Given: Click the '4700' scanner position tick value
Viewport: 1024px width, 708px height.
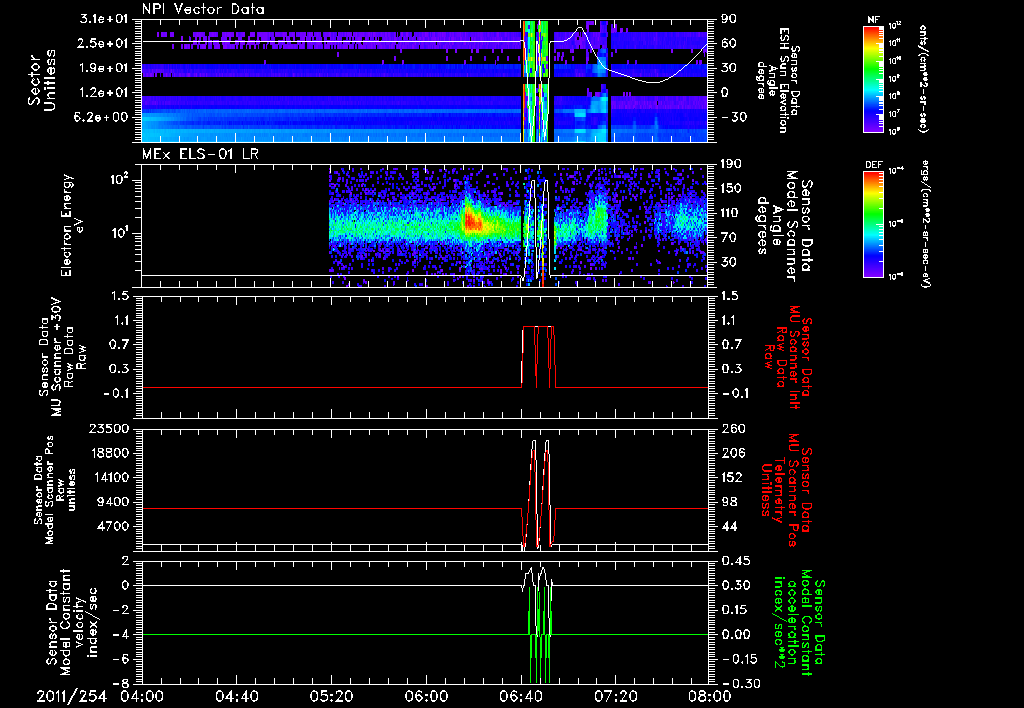Looking at the screenshot, I should (112, 526).
